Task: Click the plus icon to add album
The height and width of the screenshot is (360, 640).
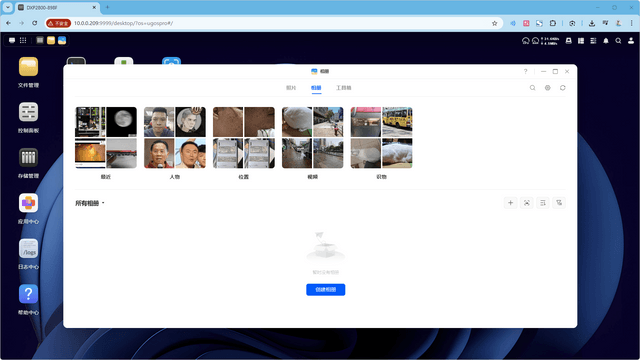Action: pos(510,203)
